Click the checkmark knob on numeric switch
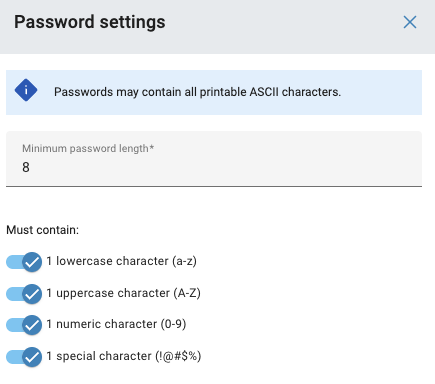The height and width of the screenshot is (384, 435). click(32, 325)
